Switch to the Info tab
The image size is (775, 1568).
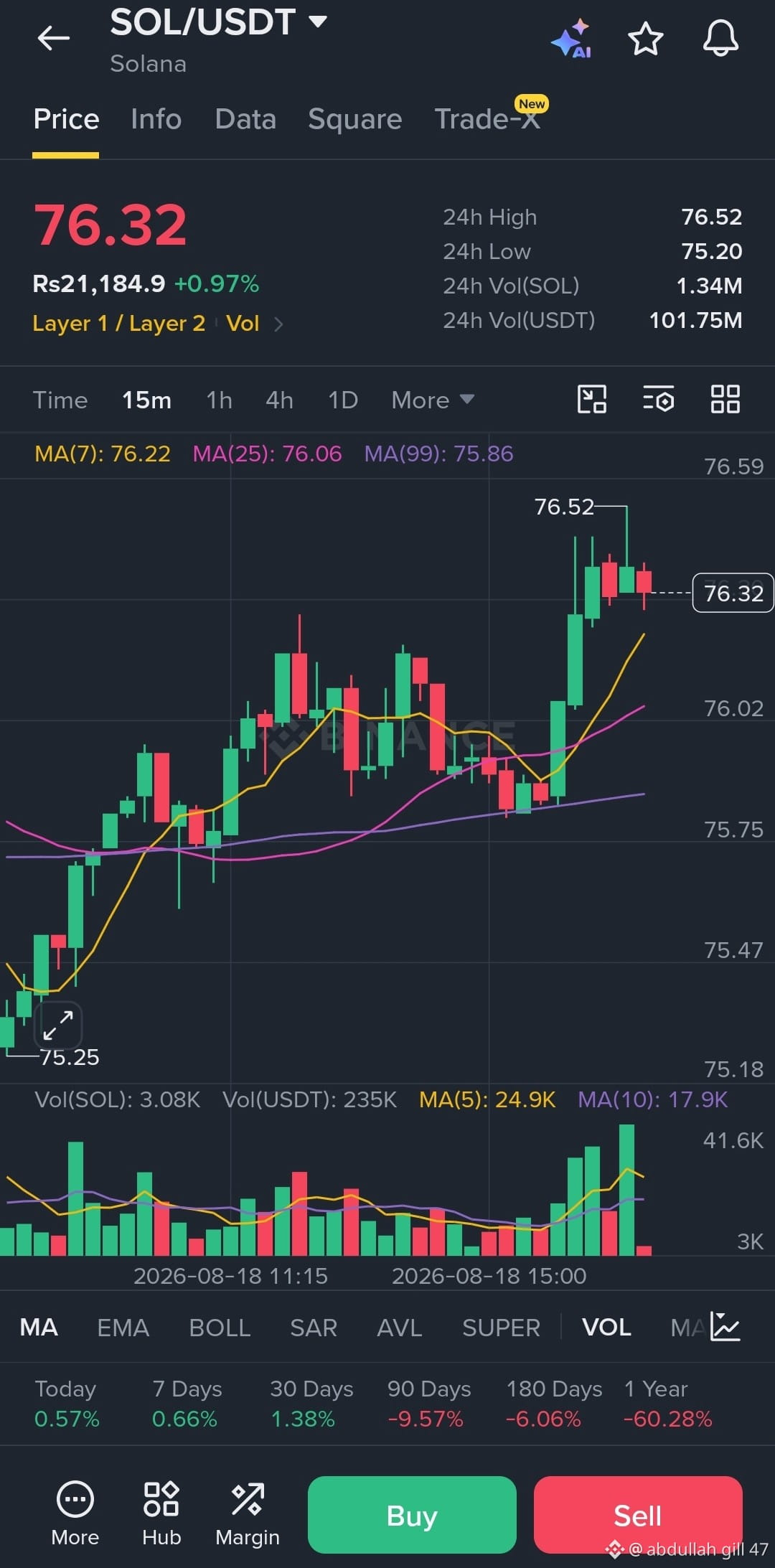(x=156, y=119)
